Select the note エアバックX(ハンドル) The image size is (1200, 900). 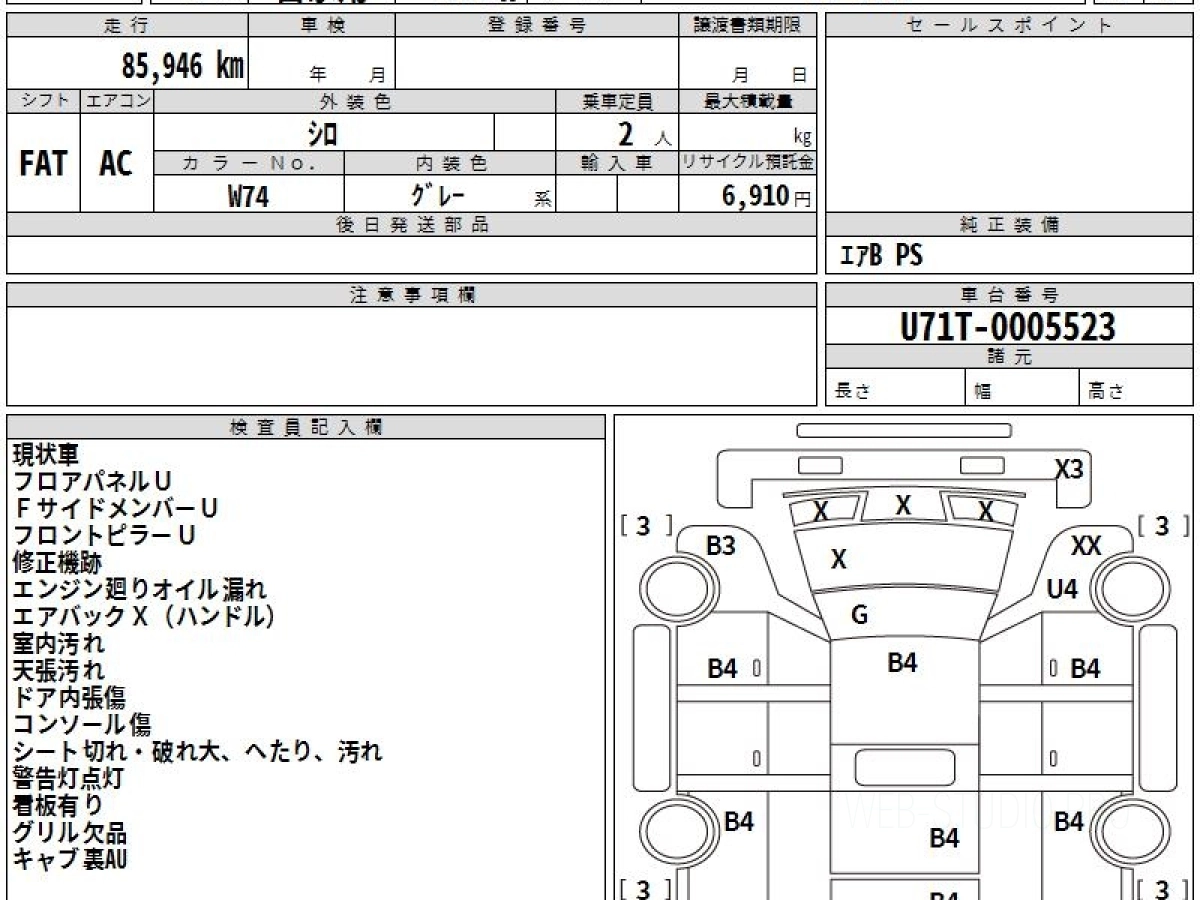(x=144, y=617)
